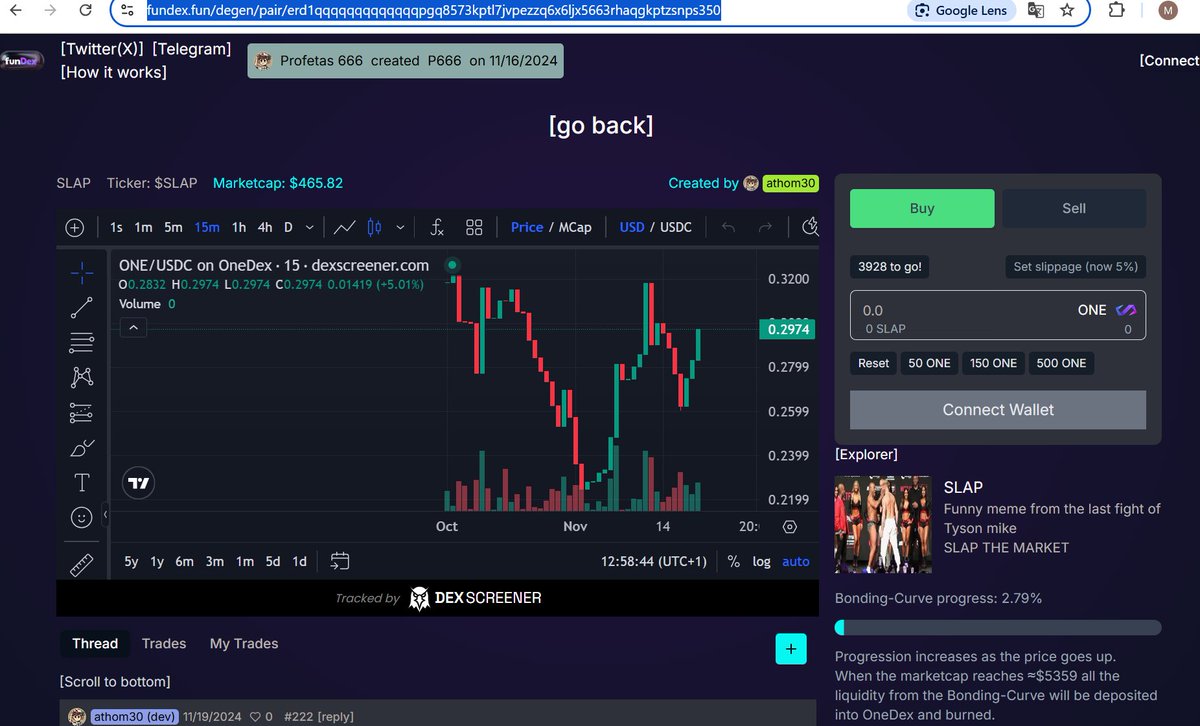
Task: Select the candlestick chart style icon
Action: coord(374,227)
